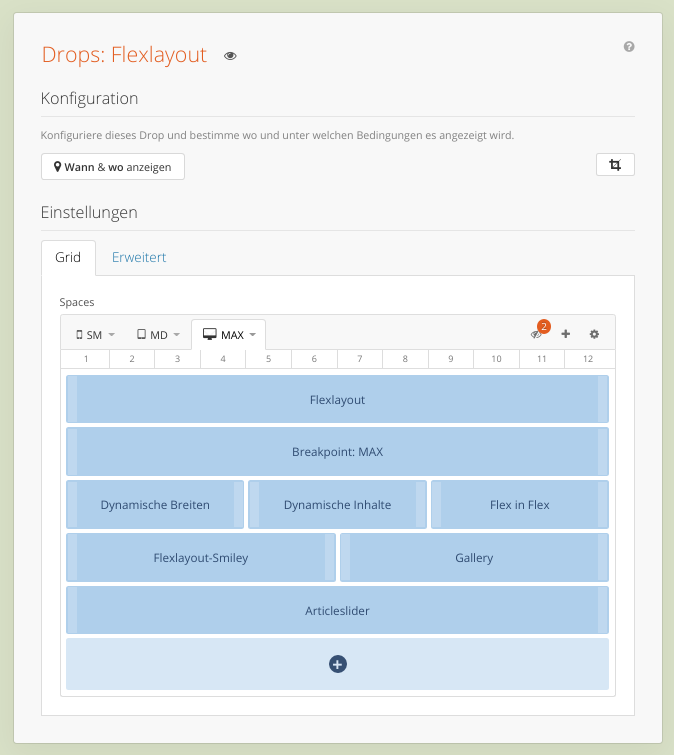Image resolution: width=674 pixels, height=755 pixels.
Task: Click the phone icon on the SM tab
Action: (79, 334)
